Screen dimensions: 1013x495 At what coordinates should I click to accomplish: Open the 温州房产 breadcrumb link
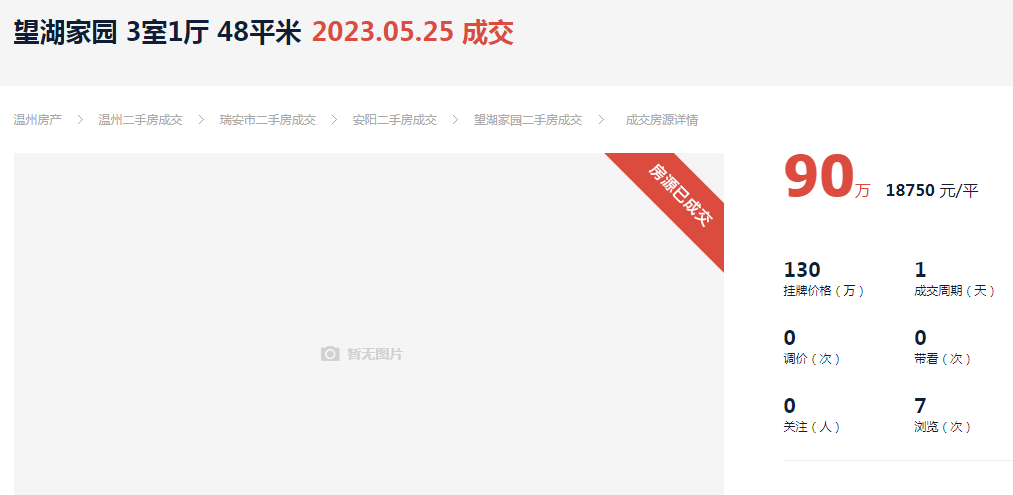38,120
